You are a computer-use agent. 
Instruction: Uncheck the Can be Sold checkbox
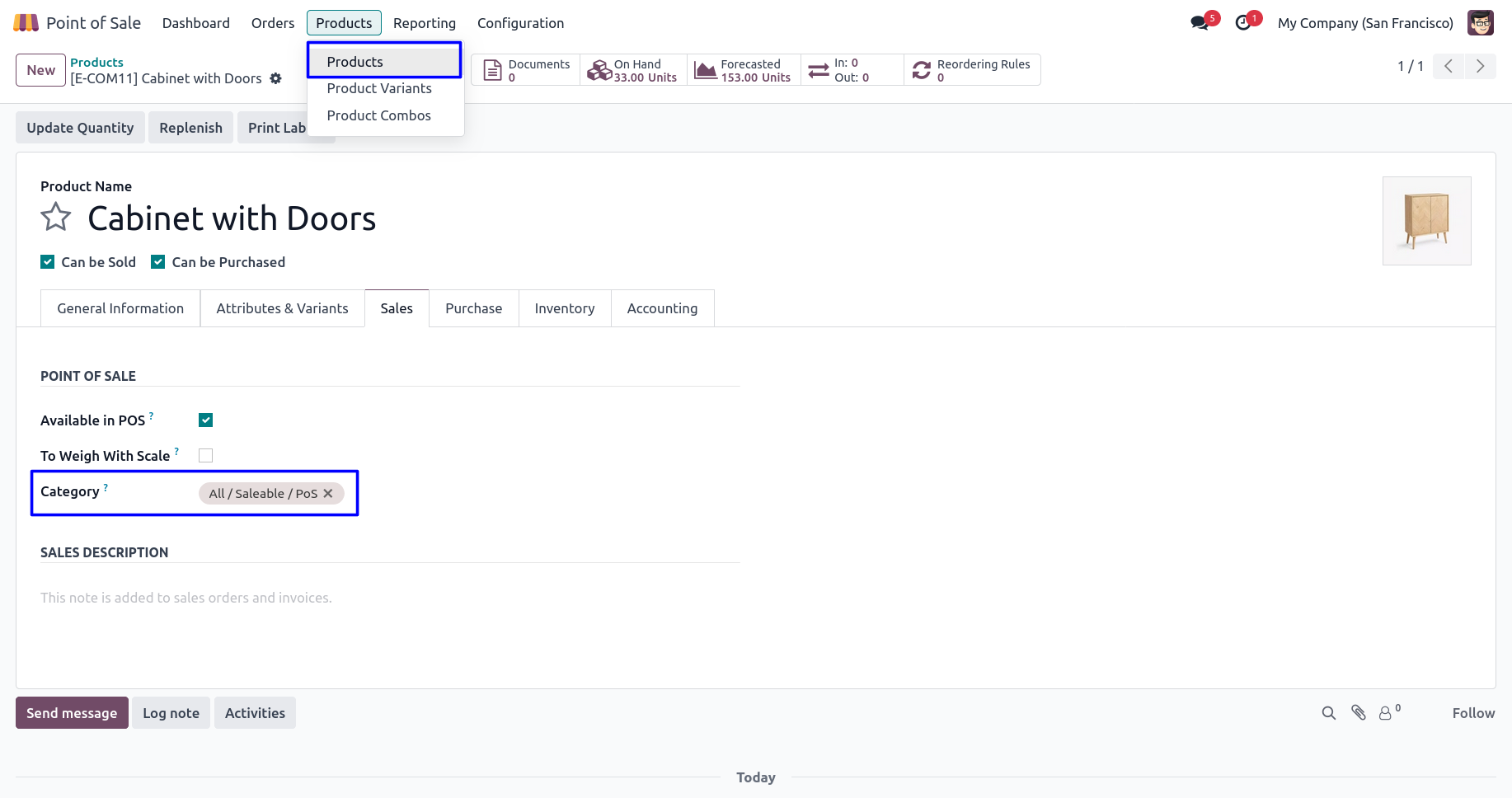click(48, 262)
